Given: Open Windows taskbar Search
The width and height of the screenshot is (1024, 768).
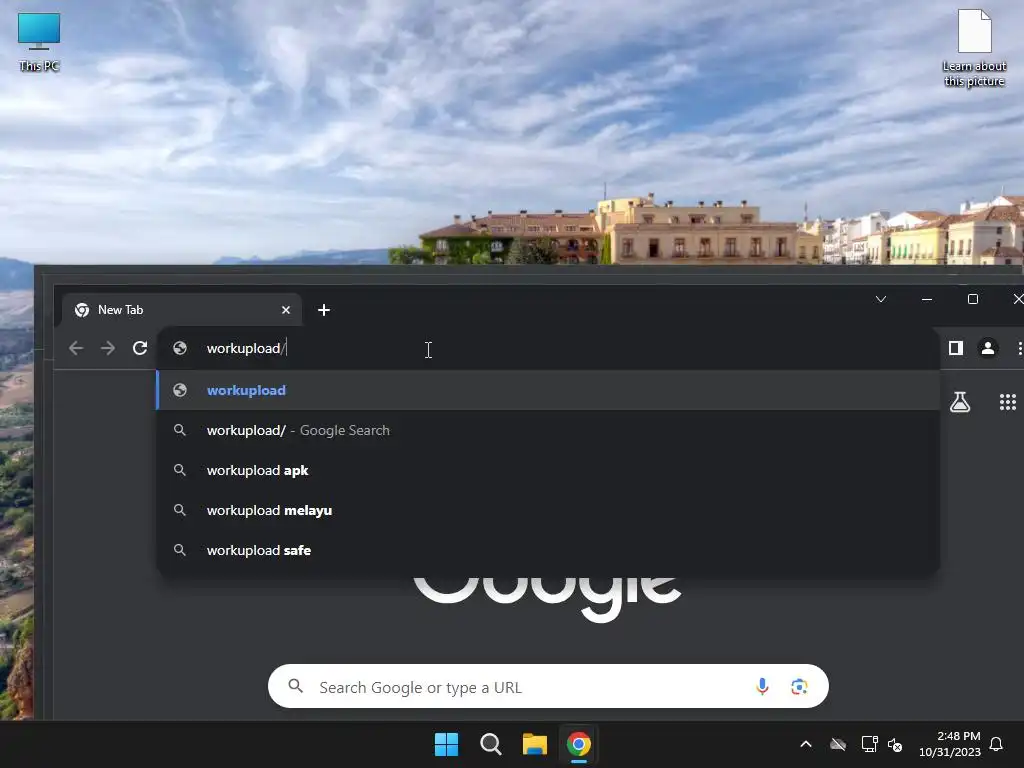Looking at the screenshot, I should [x=490, y=744].
